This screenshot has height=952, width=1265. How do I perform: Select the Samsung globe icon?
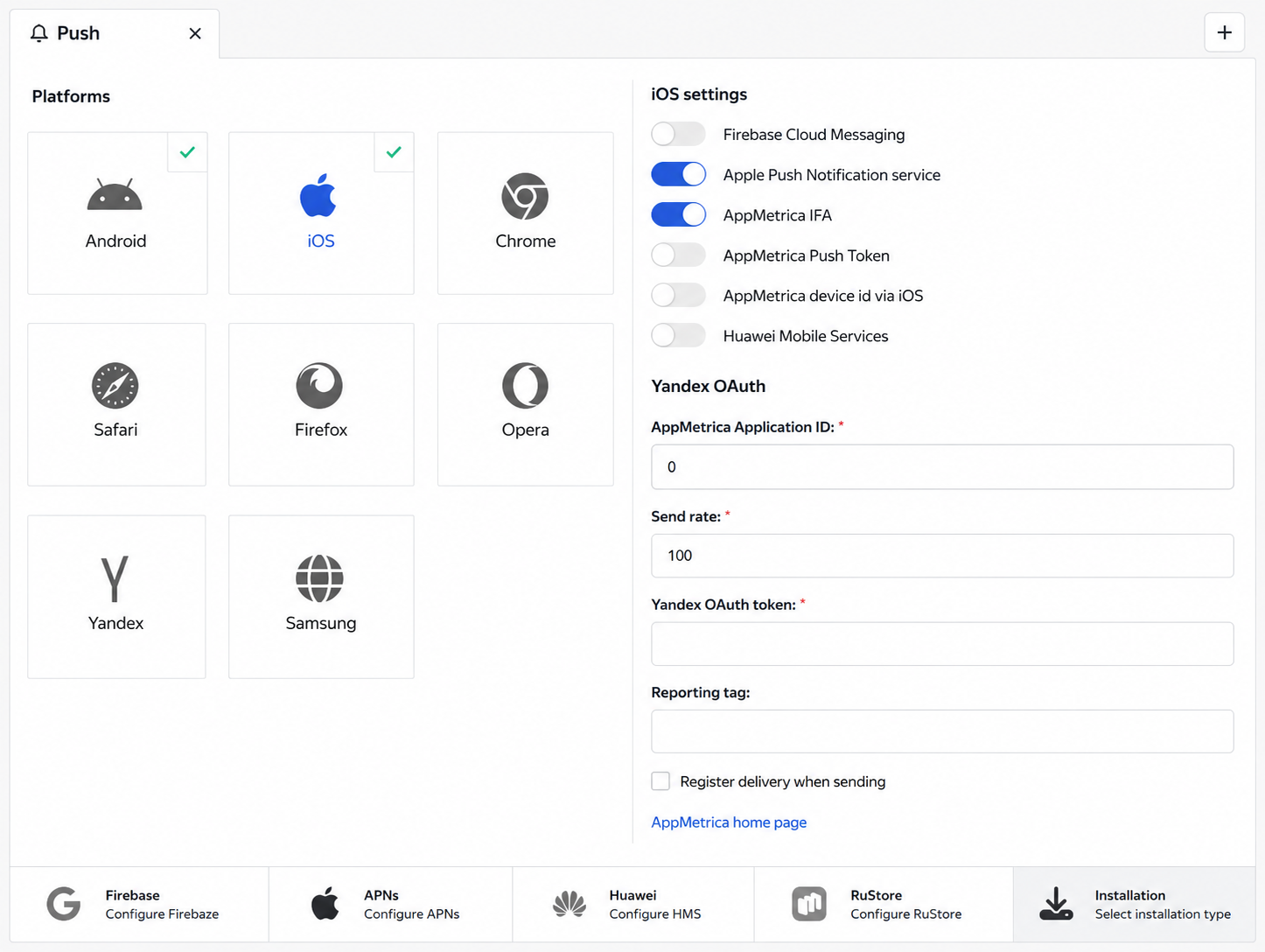(x=319, y=578)
